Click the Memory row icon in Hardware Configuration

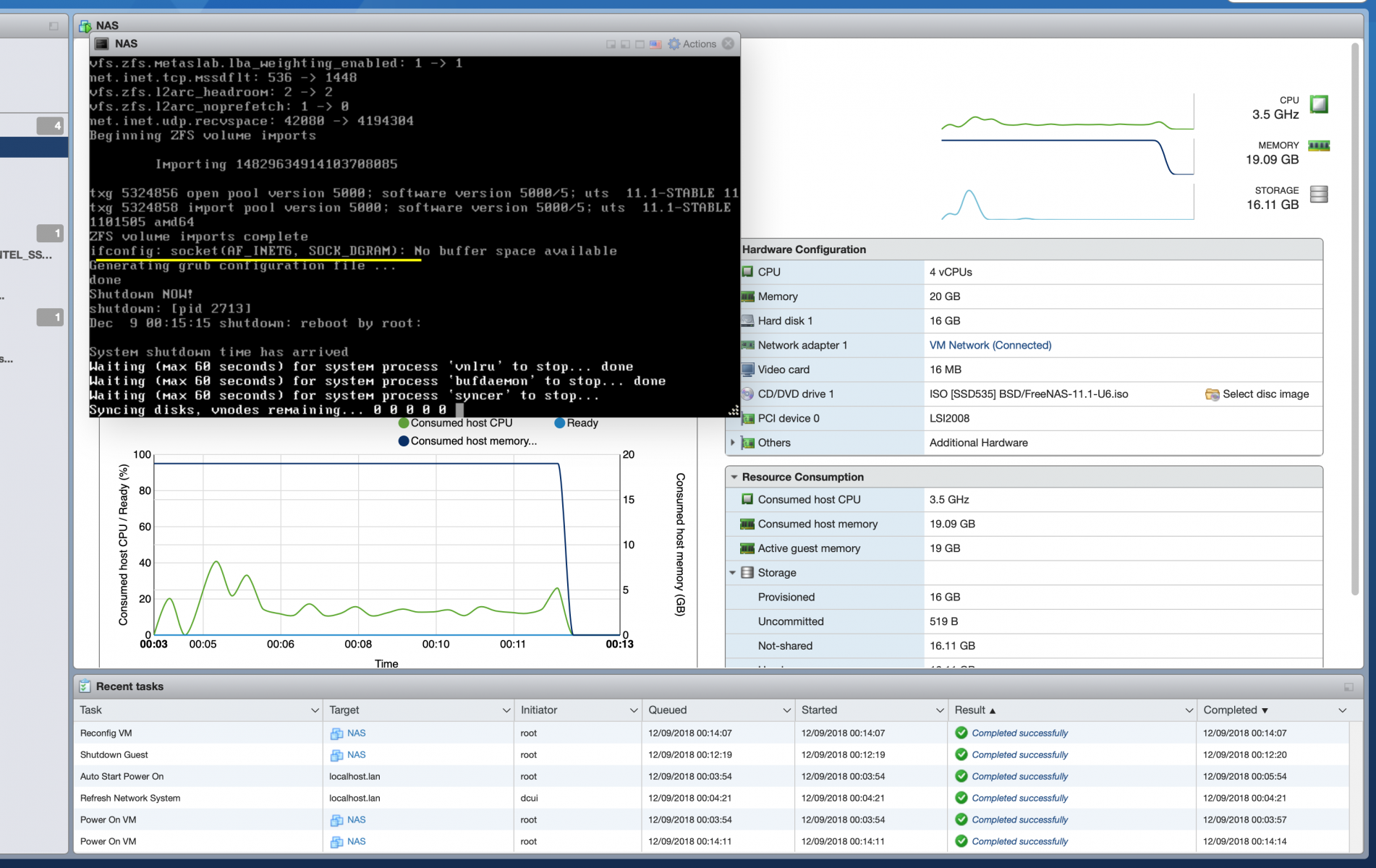(747, 297)
